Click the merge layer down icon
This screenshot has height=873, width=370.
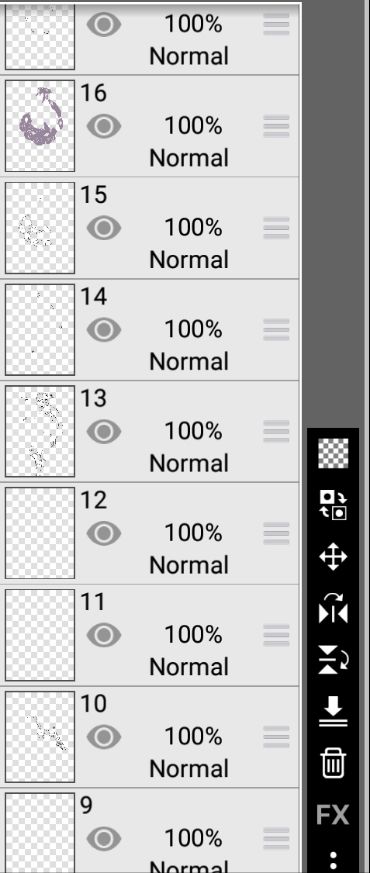333,712
